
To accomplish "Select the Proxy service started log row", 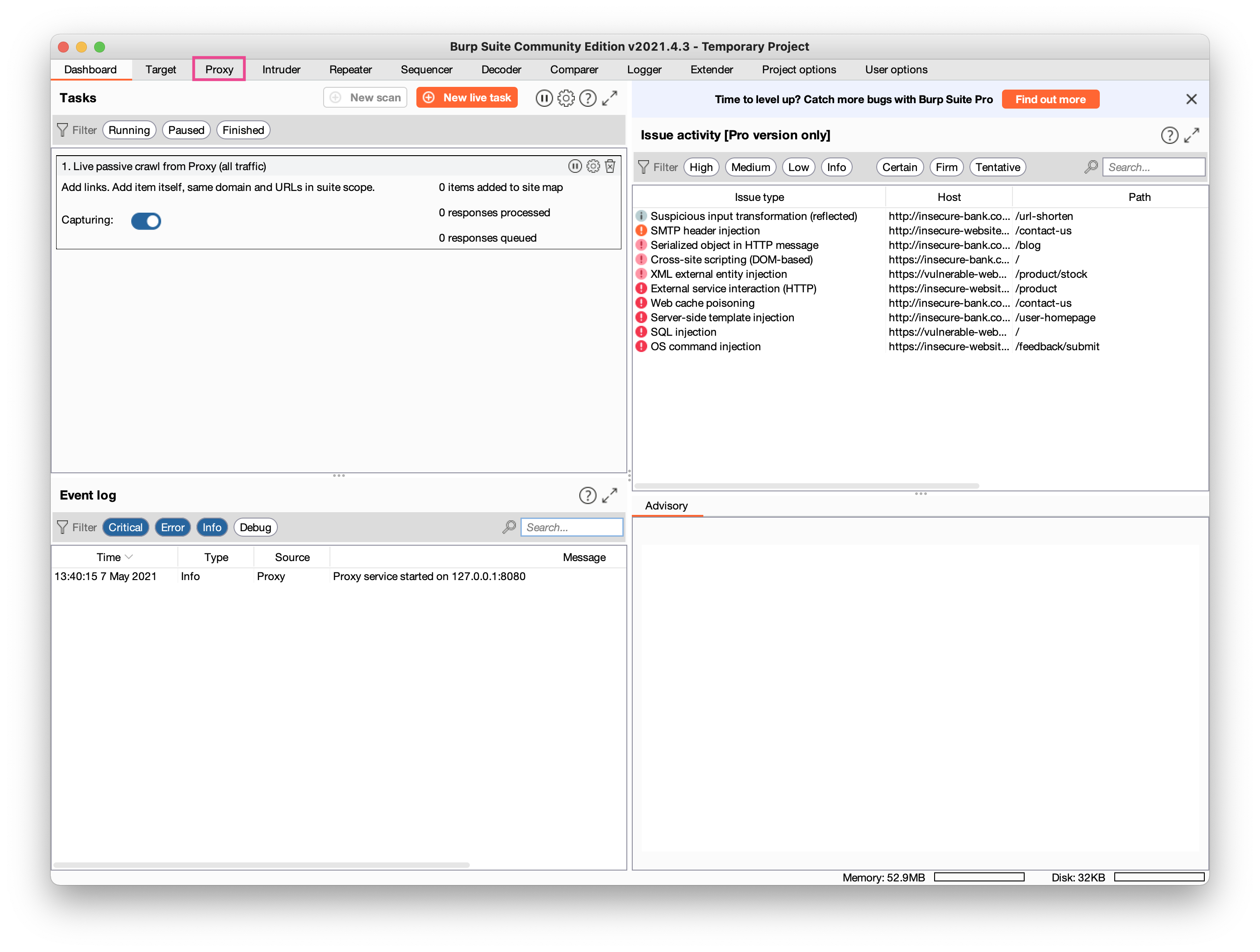I will click(339, 577).
